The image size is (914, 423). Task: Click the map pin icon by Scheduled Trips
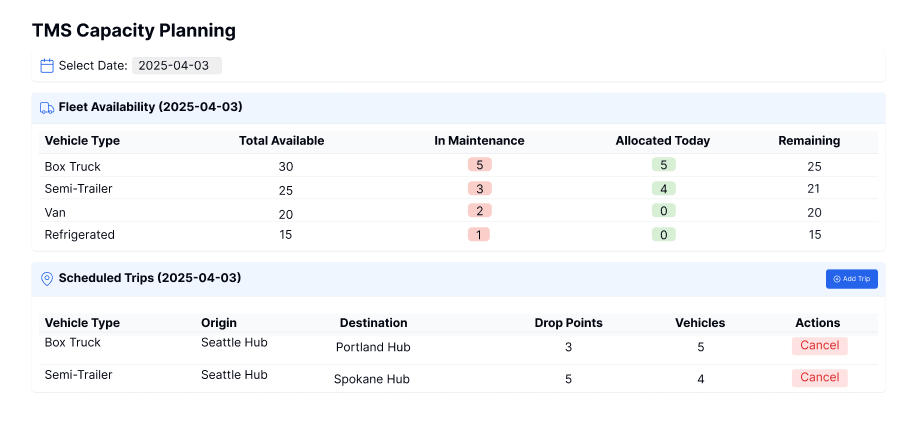(x=47, y=279)
